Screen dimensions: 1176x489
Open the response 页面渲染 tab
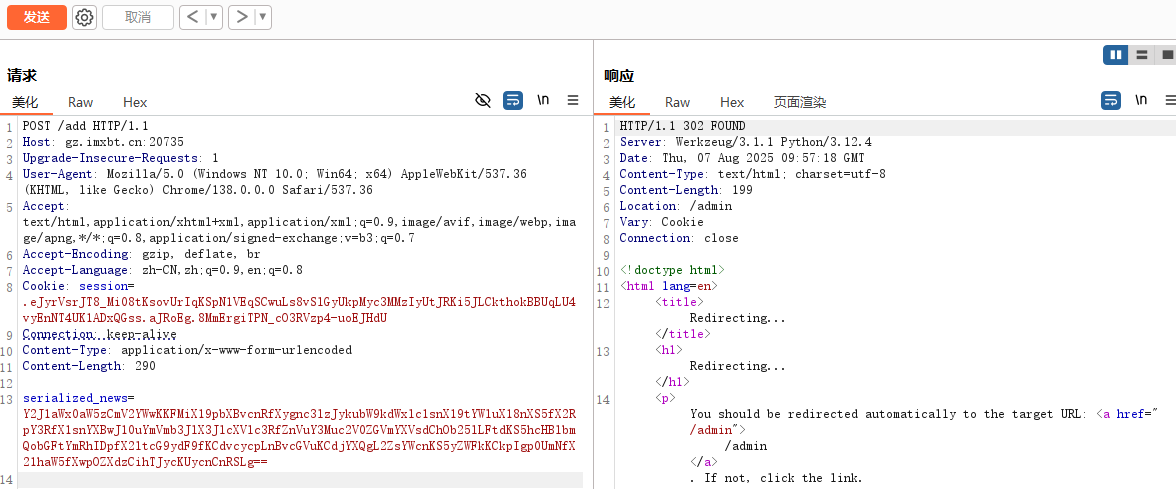799,102
